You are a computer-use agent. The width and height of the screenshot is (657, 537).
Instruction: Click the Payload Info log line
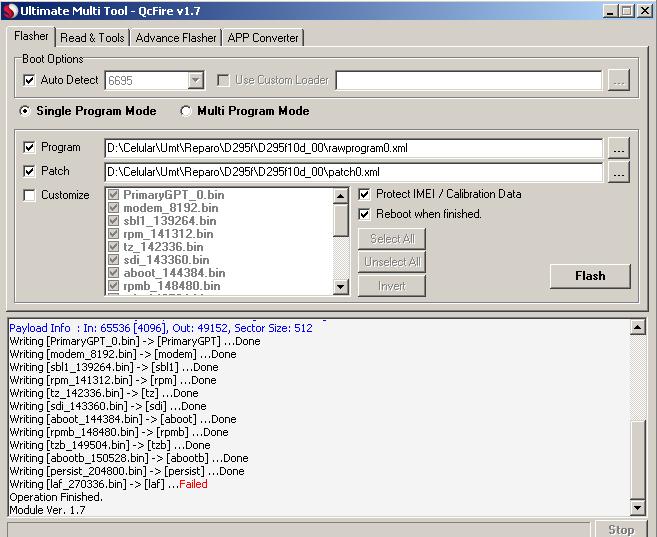click(161, 328)
